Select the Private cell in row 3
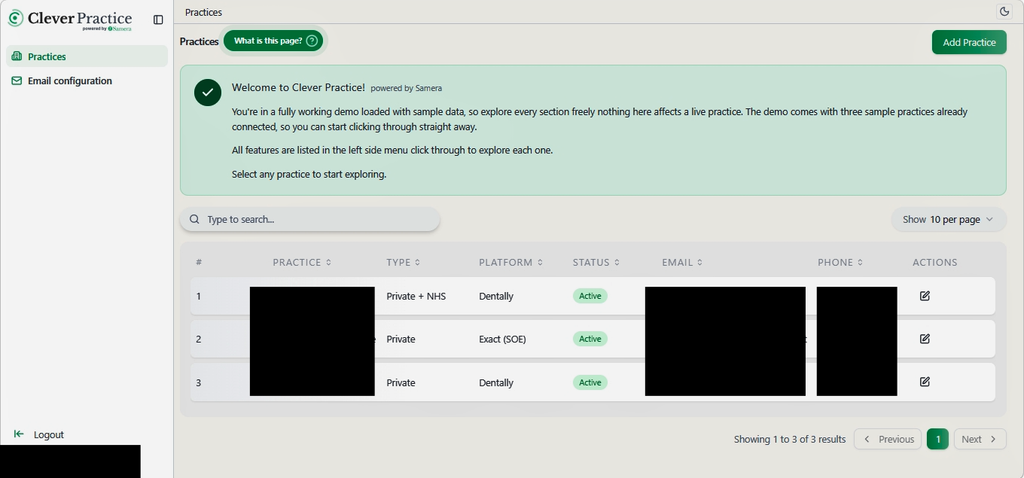Viewport: 1024px width, 478px height. pyautogui.click(x=400, y=383)
